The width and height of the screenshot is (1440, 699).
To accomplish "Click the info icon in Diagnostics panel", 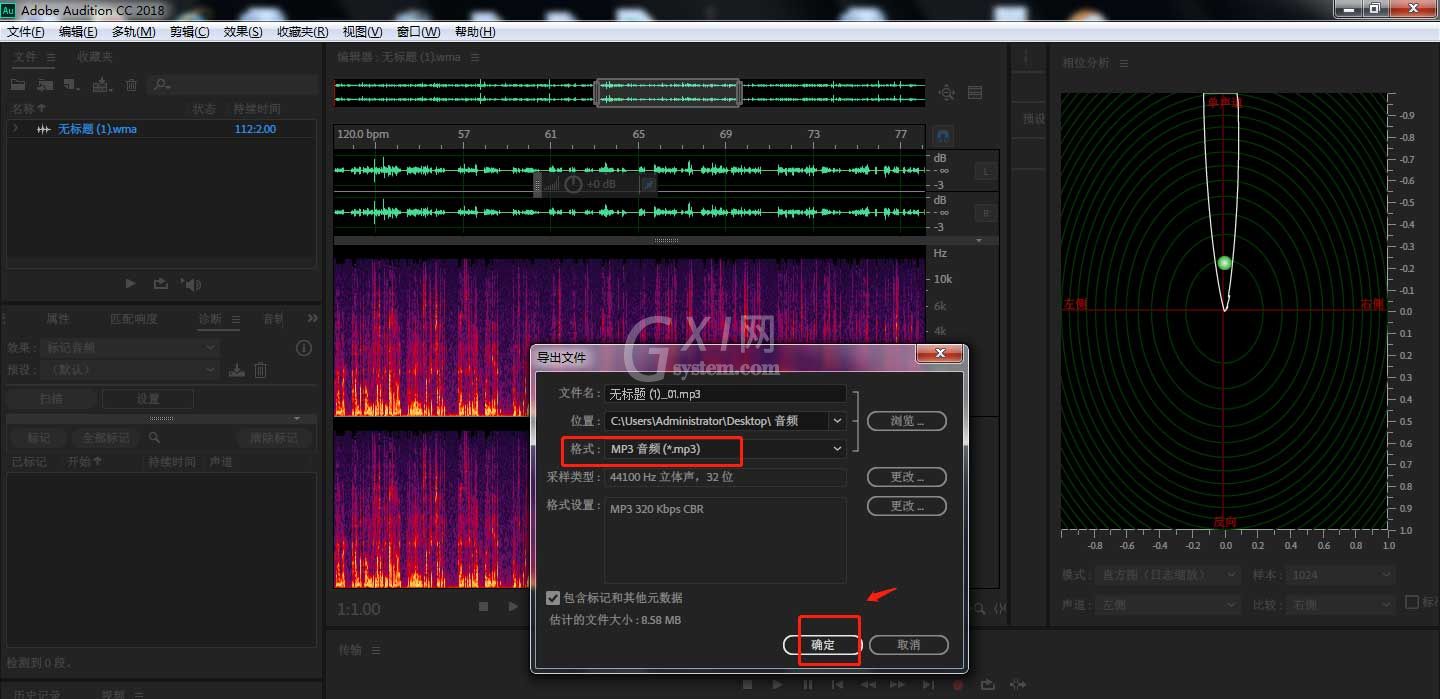I will tap(304, 348).
